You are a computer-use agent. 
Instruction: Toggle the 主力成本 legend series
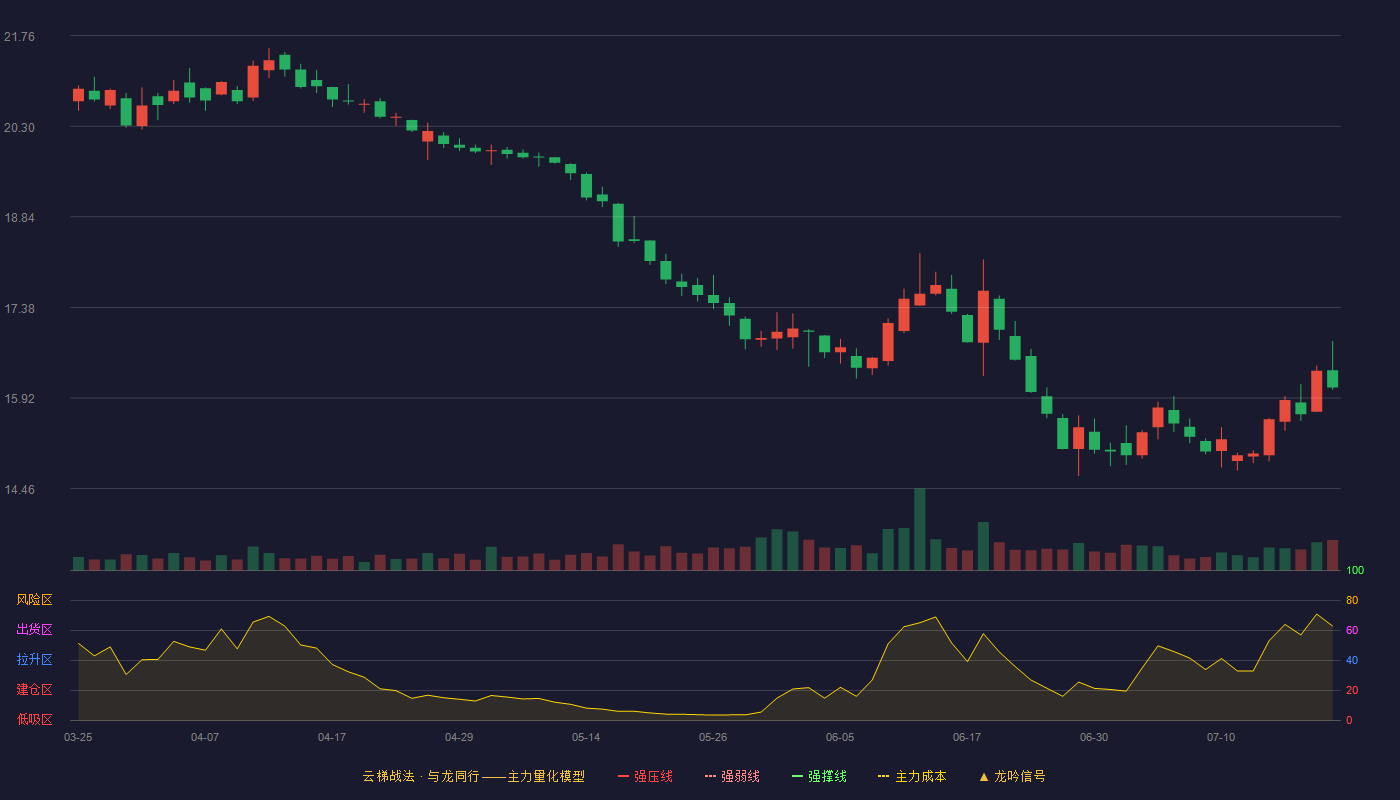point(912,776)
